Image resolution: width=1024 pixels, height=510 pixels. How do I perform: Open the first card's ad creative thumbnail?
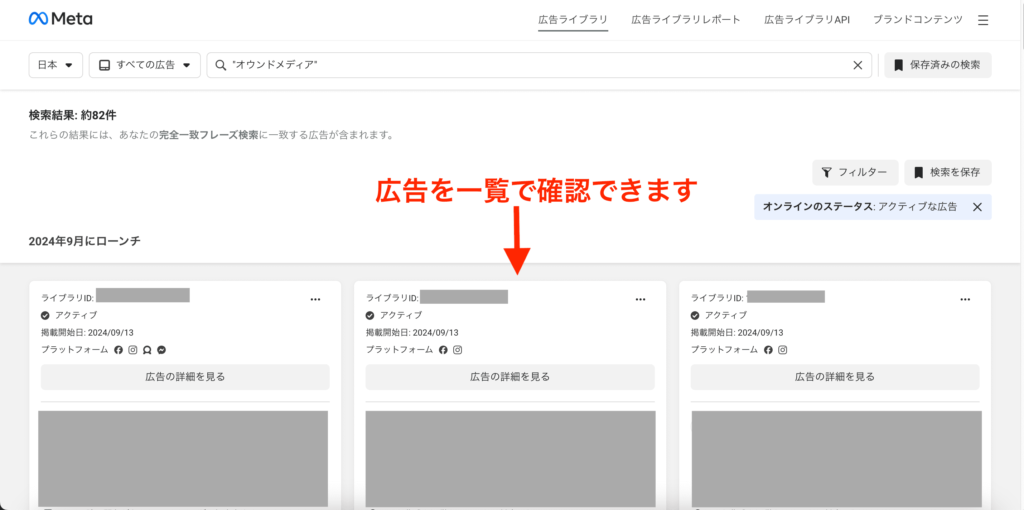pyautogui.click(x=183, y=458)
